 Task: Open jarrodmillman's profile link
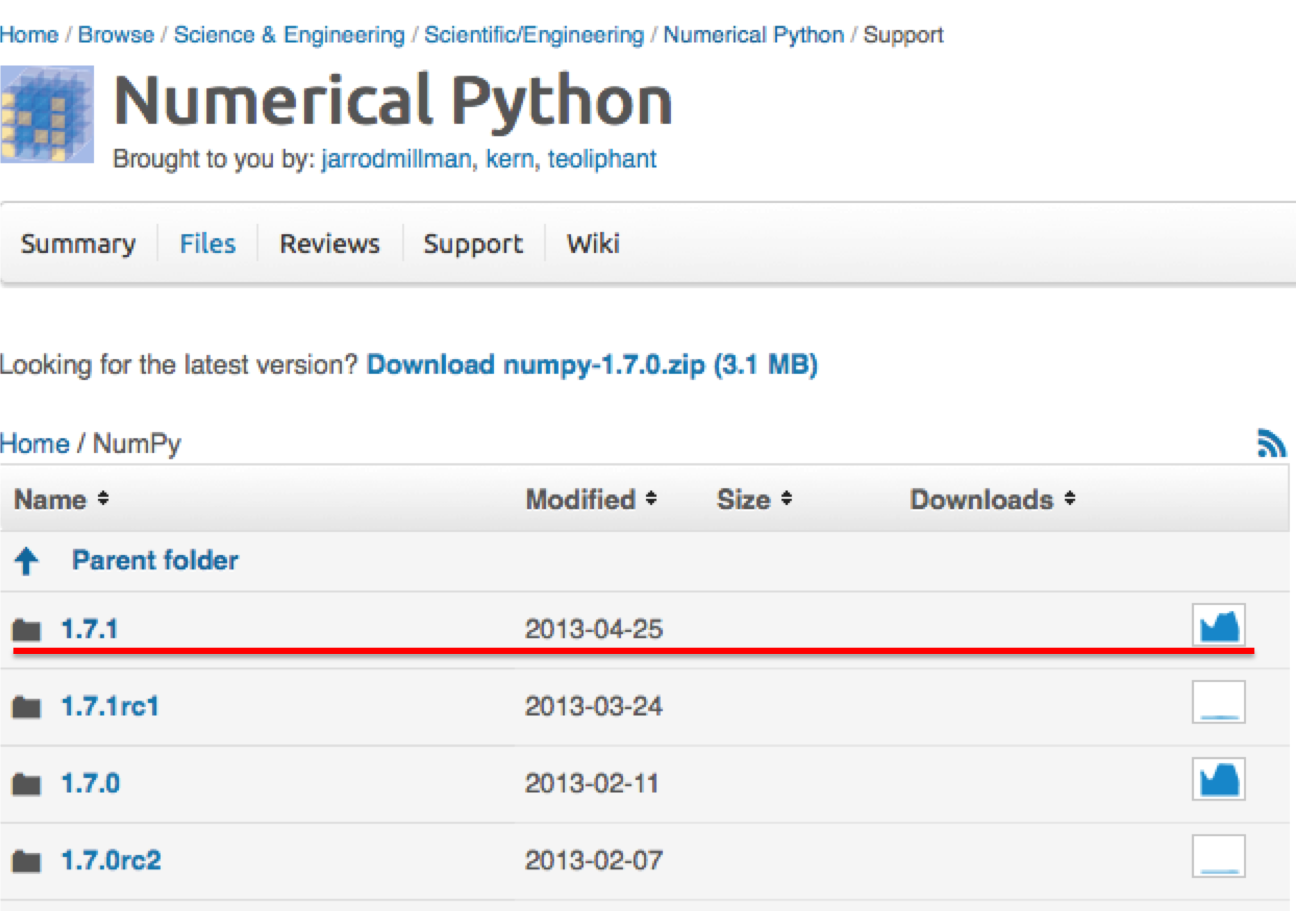[395, 159]
